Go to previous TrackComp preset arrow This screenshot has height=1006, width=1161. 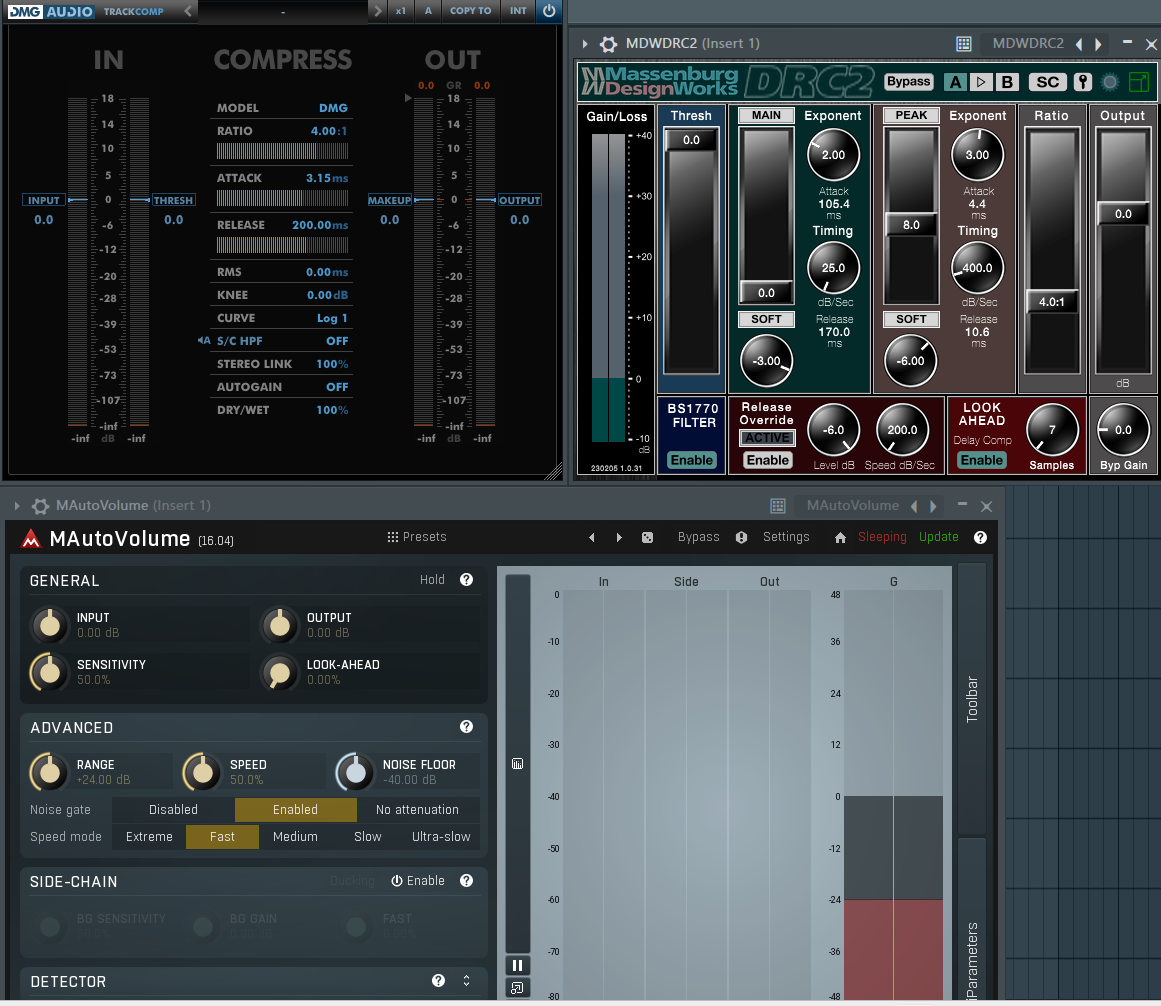coord(188,11)
